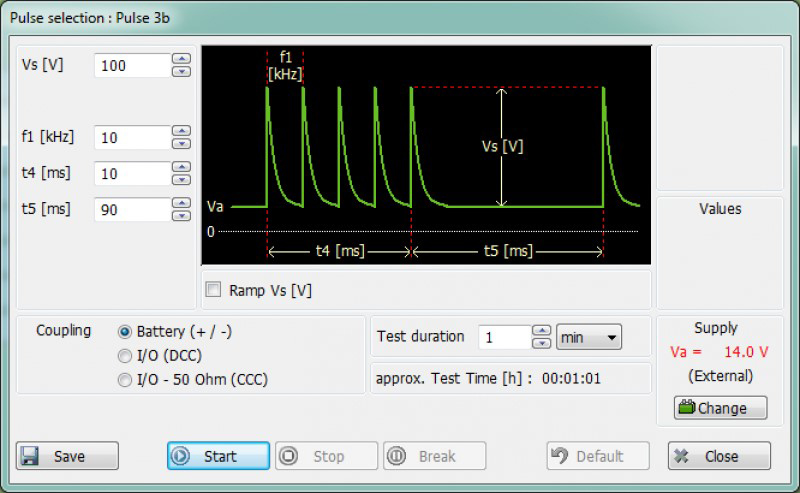Image resolution: width=800 pixels, height=493 pixels.
Task: Decrease Vs [V] with down arrow
Action: click(x=182, y=71)
